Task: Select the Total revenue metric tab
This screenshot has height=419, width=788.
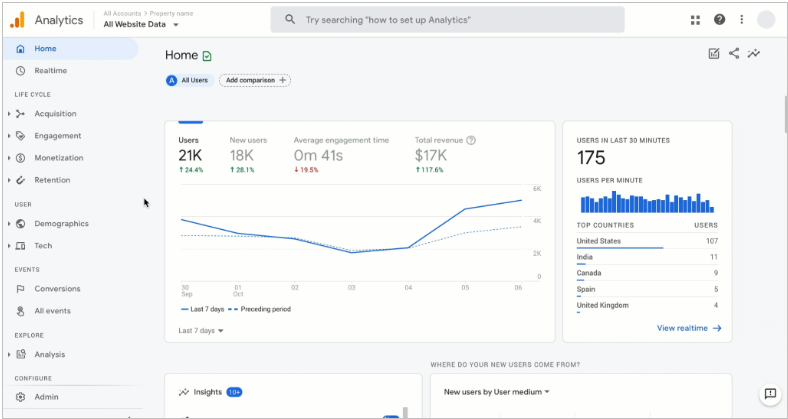Action: tap(445, 155)
